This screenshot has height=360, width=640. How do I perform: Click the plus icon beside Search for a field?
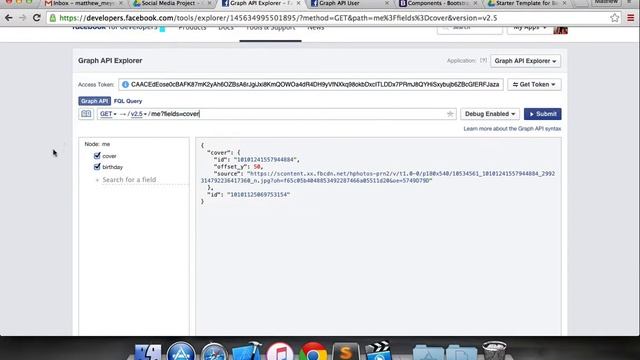97,180
